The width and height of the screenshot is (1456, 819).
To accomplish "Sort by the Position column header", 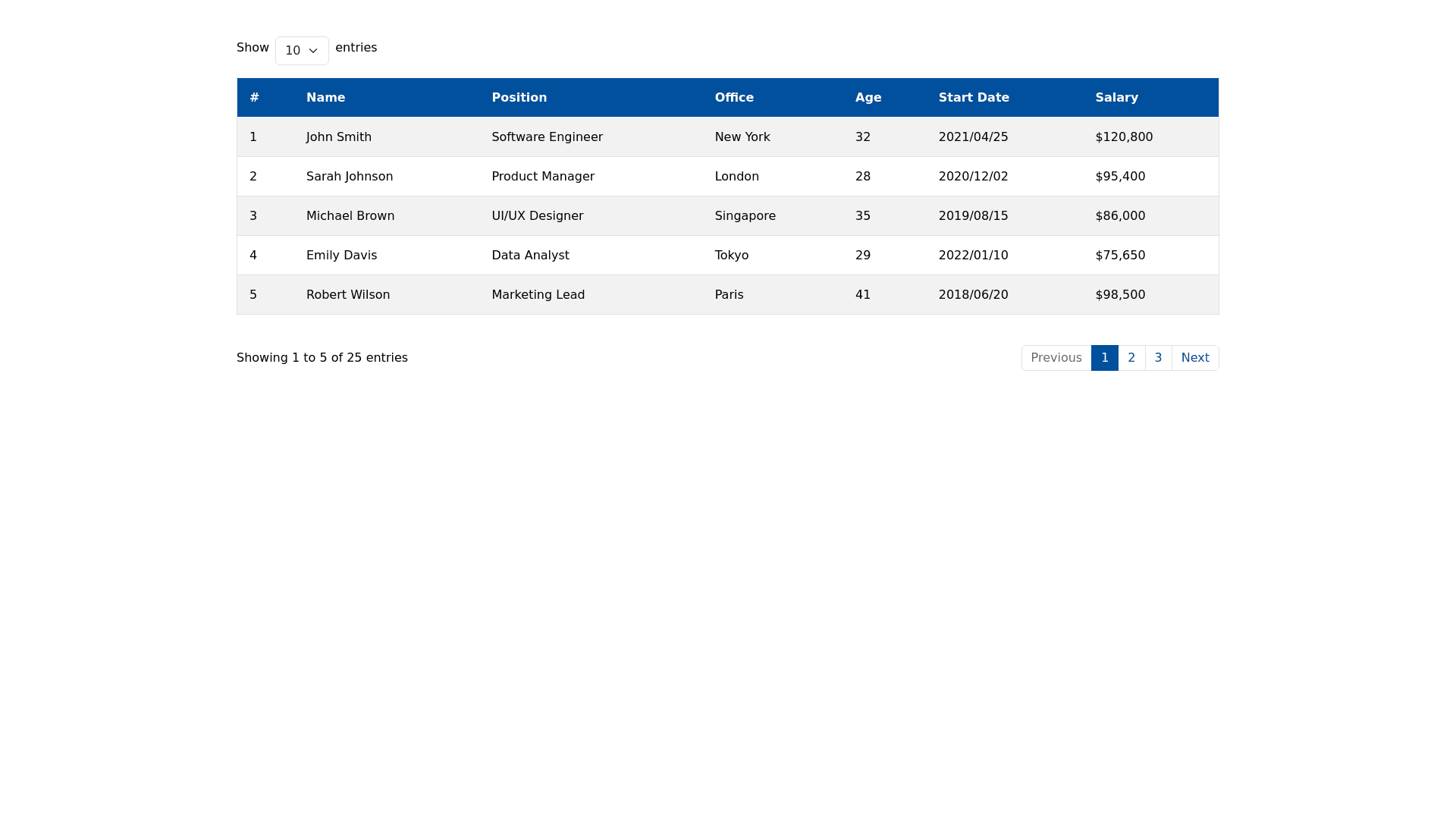I will [519, 98].
